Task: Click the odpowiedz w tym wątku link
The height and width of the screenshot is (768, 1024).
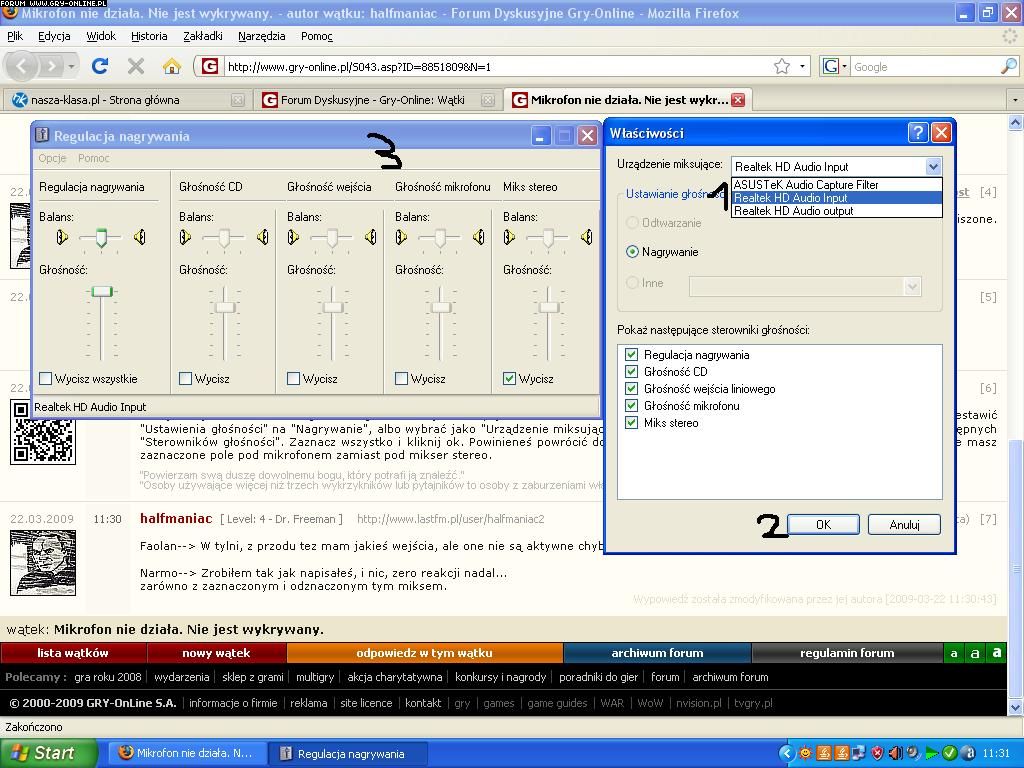Action: coord(424,653)
